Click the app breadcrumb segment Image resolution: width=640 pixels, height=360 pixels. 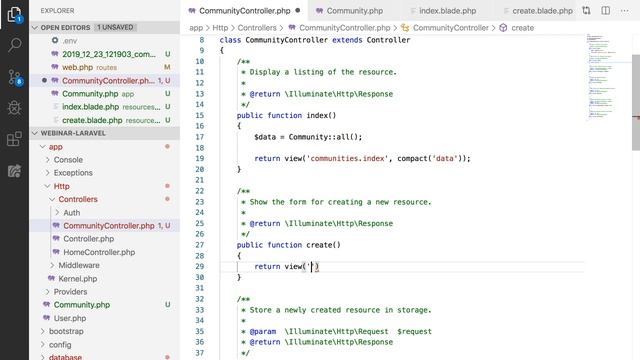coord(196,28)
